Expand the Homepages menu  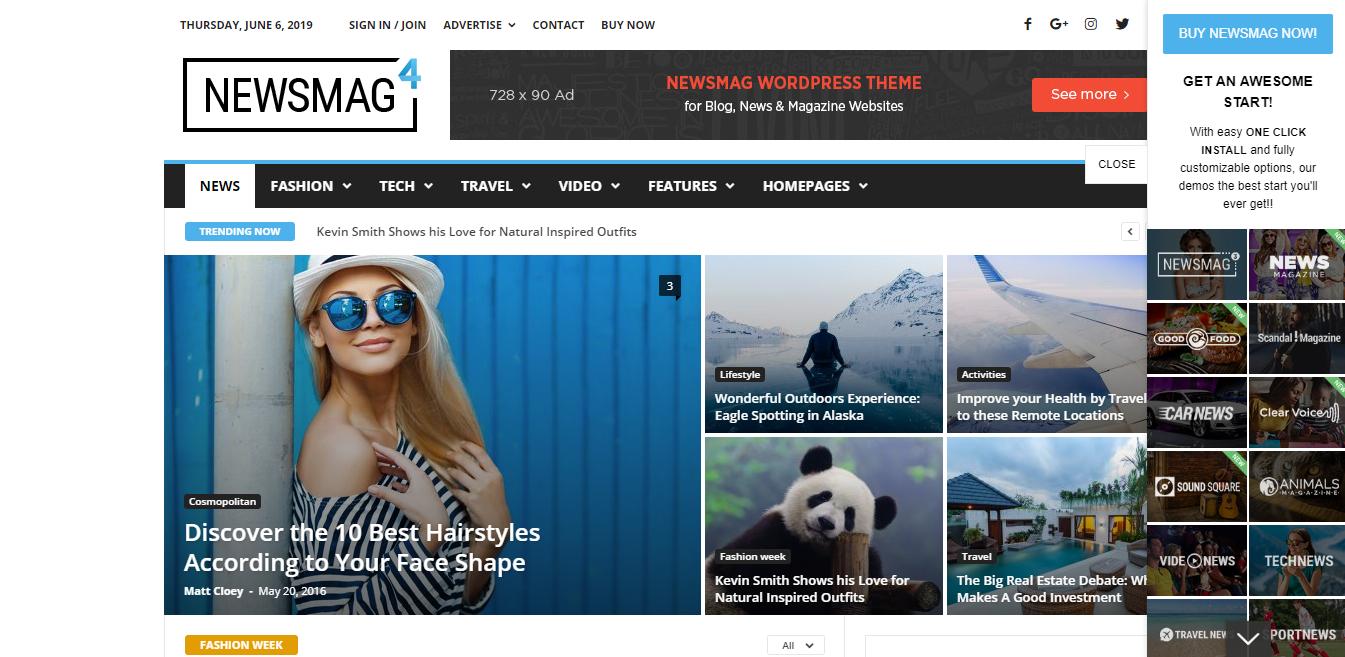pos(814,186)
